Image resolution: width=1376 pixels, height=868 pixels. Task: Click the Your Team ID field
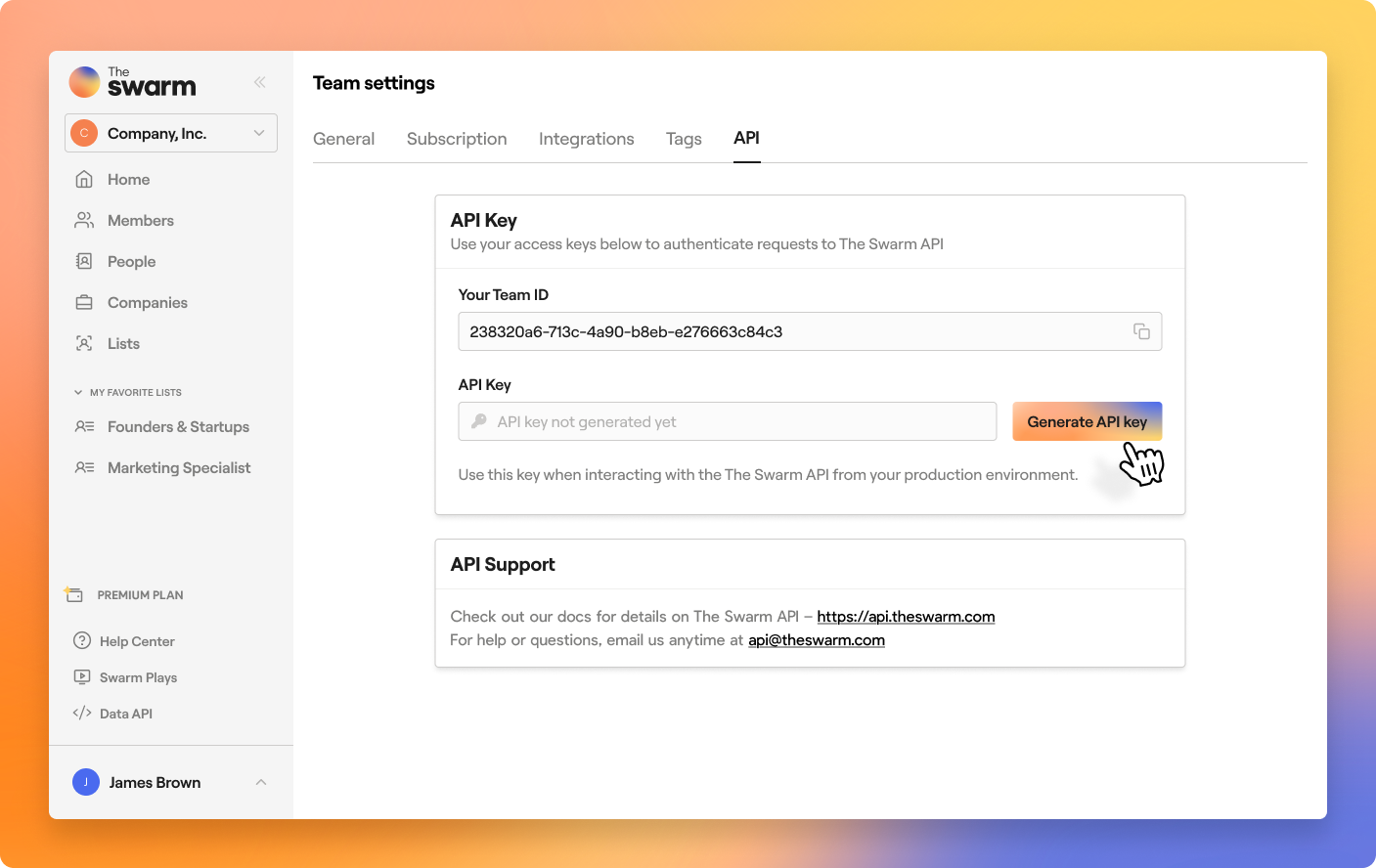810,331
